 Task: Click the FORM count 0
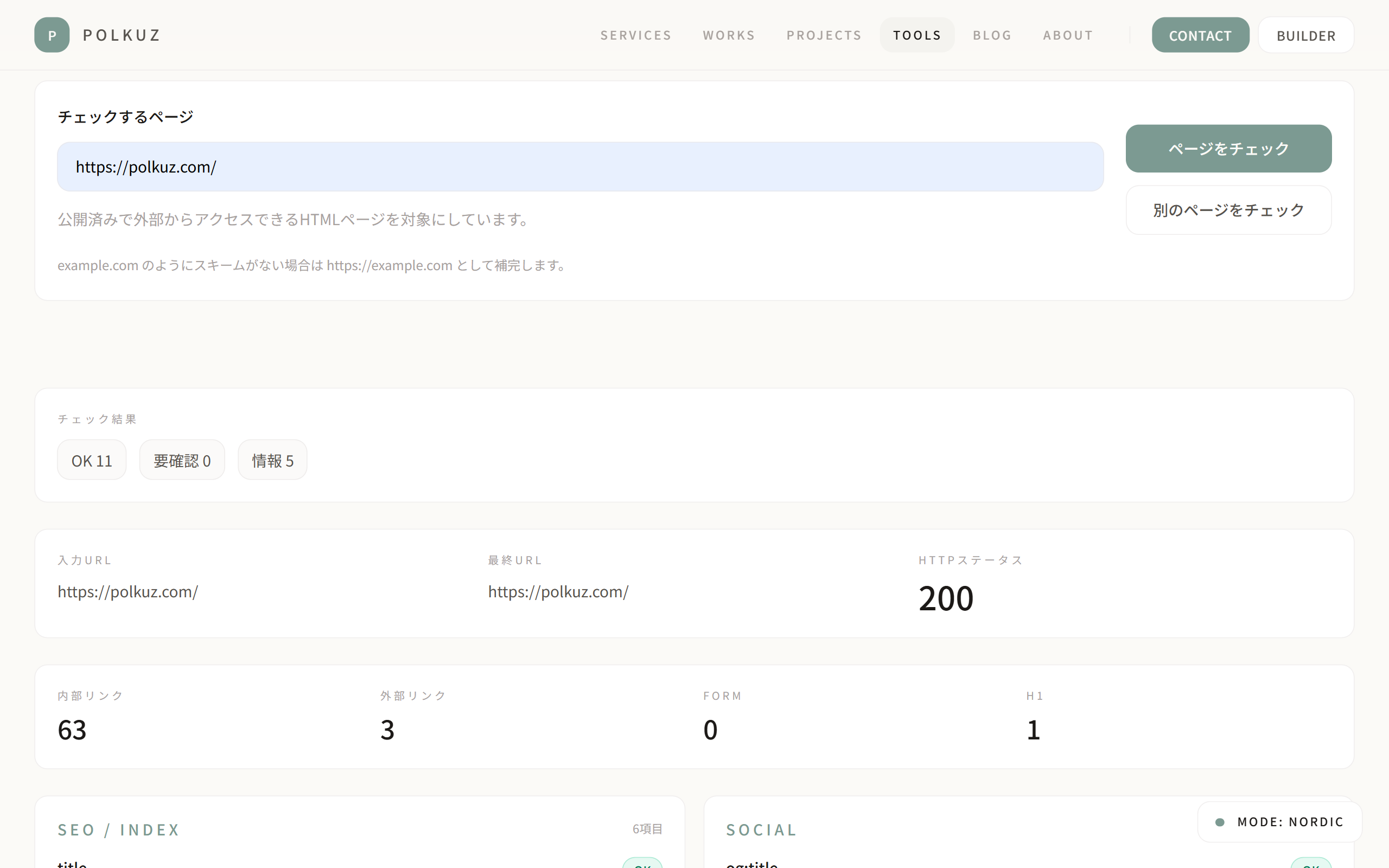[x=711, y=730]
